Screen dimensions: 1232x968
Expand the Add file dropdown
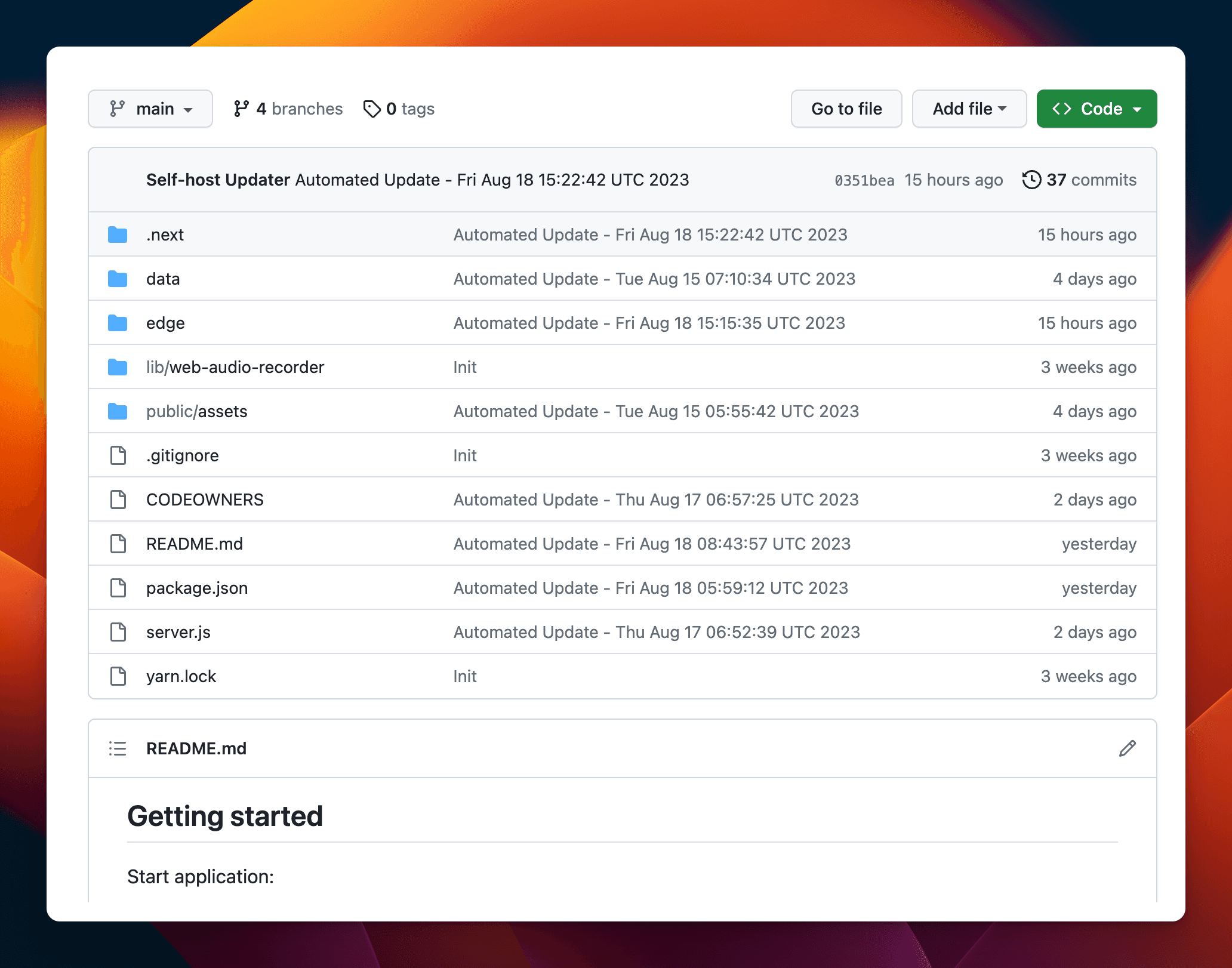click(x=969, y=109)
